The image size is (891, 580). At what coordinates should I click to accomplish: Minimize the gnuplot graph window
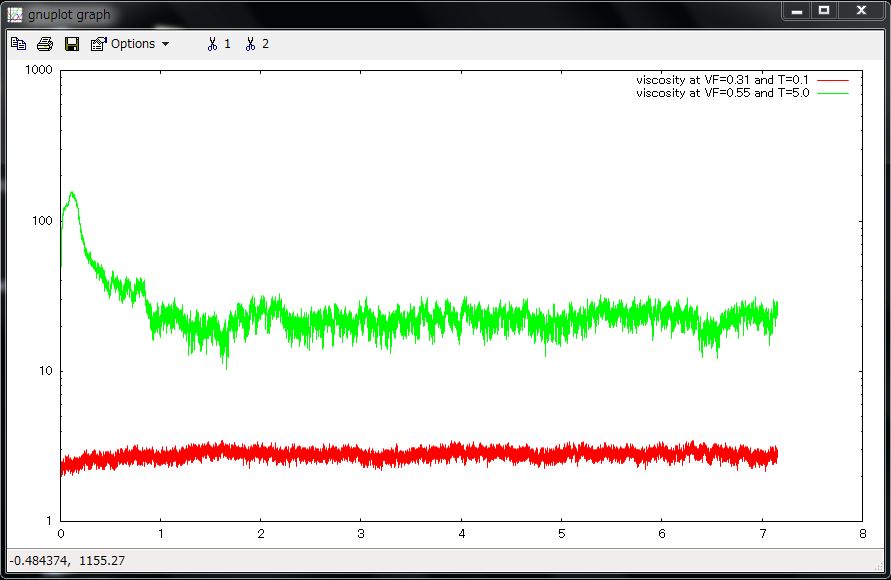pyautogui.click(x=796, y=11)
